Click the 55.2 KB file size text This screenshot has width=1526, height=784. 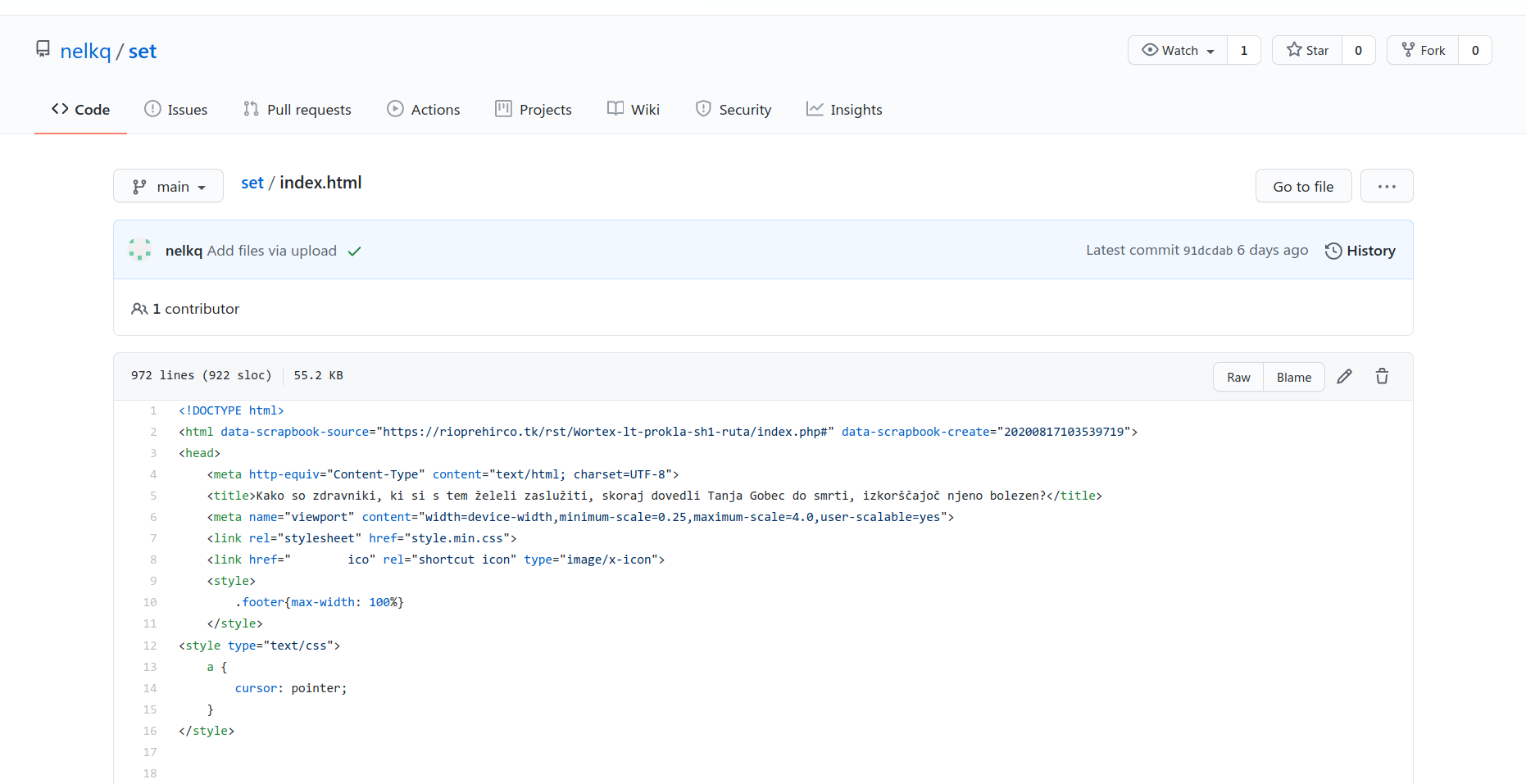pyautogui.click(x=318, y=375)
